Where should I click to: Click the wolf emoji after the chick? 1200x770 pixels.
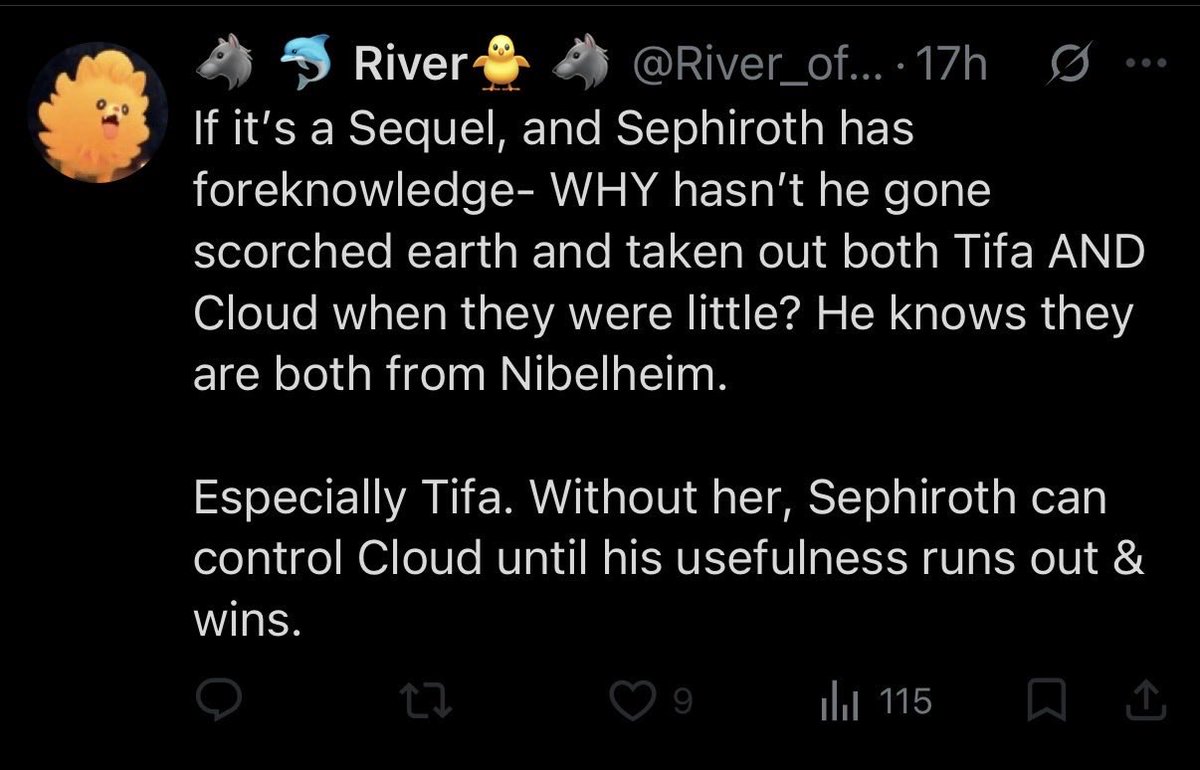(x=582, y=67)
